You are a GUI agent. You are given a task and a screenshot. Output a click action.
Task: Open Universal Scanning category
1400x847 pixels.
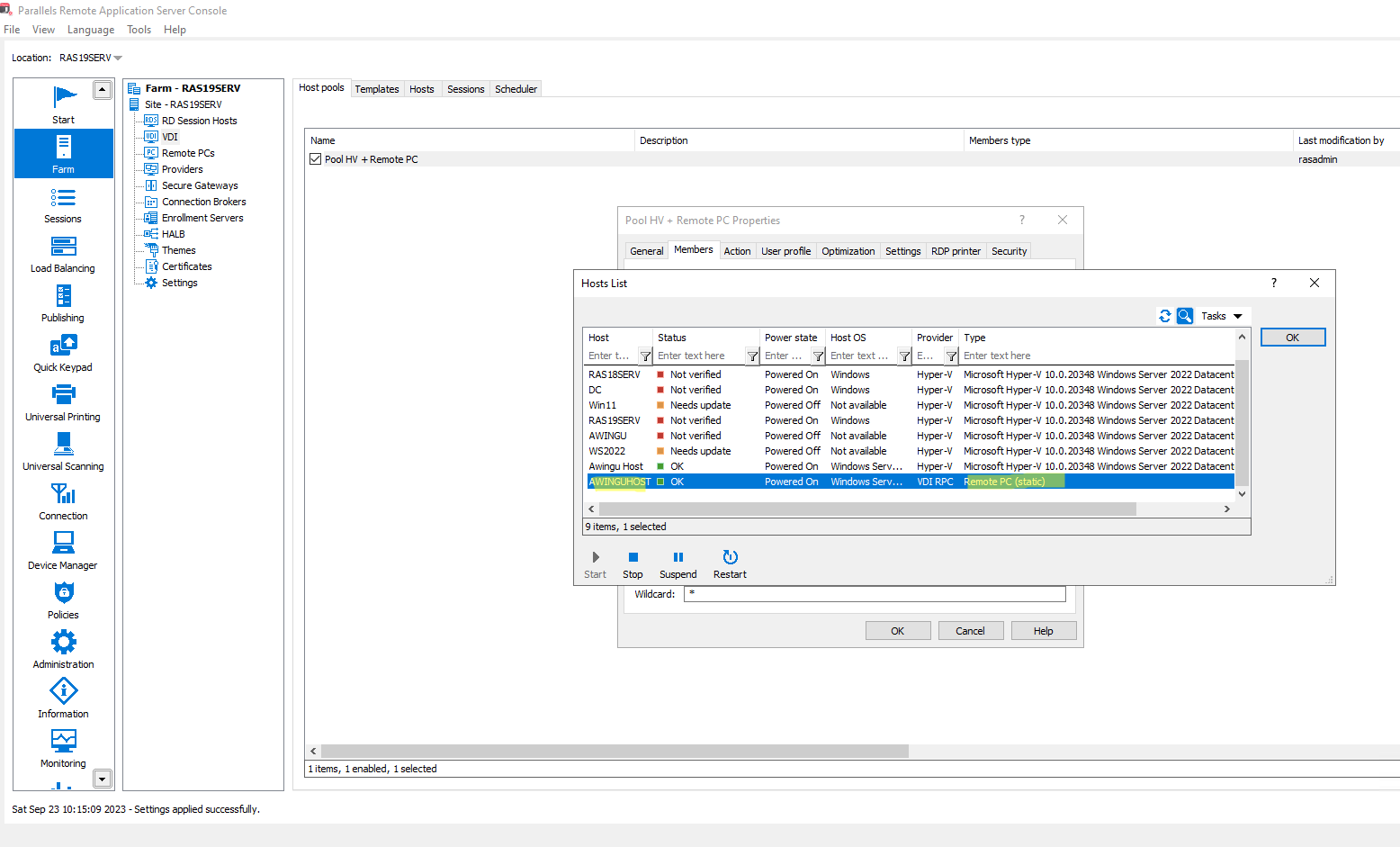tap(63, 452)
